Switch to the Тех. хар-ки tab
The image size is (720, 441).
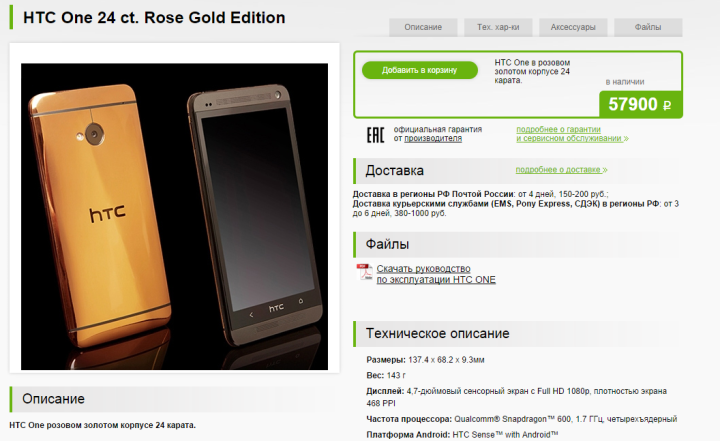click(x=498, y=27)
